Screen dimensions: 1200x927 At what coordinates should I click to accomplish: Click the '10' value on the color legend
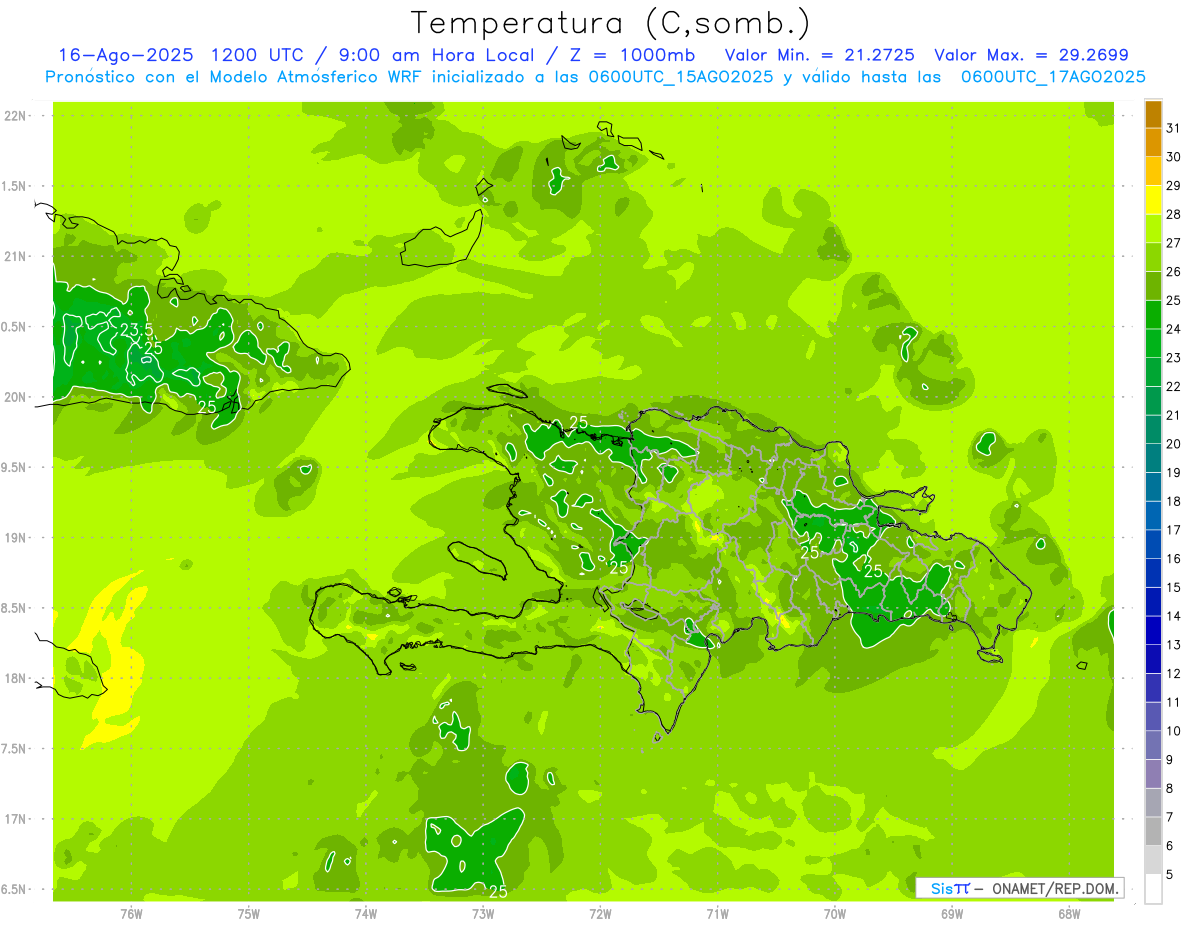pos(1174,731)
